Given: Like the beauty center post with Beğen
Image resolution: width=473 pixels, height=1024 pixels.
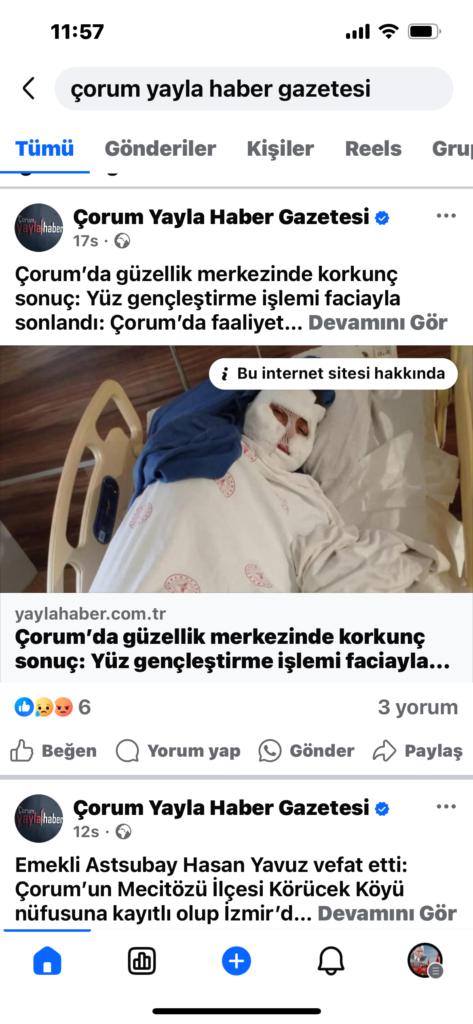Looking at the screenshot, I should (x=53, y=751).
